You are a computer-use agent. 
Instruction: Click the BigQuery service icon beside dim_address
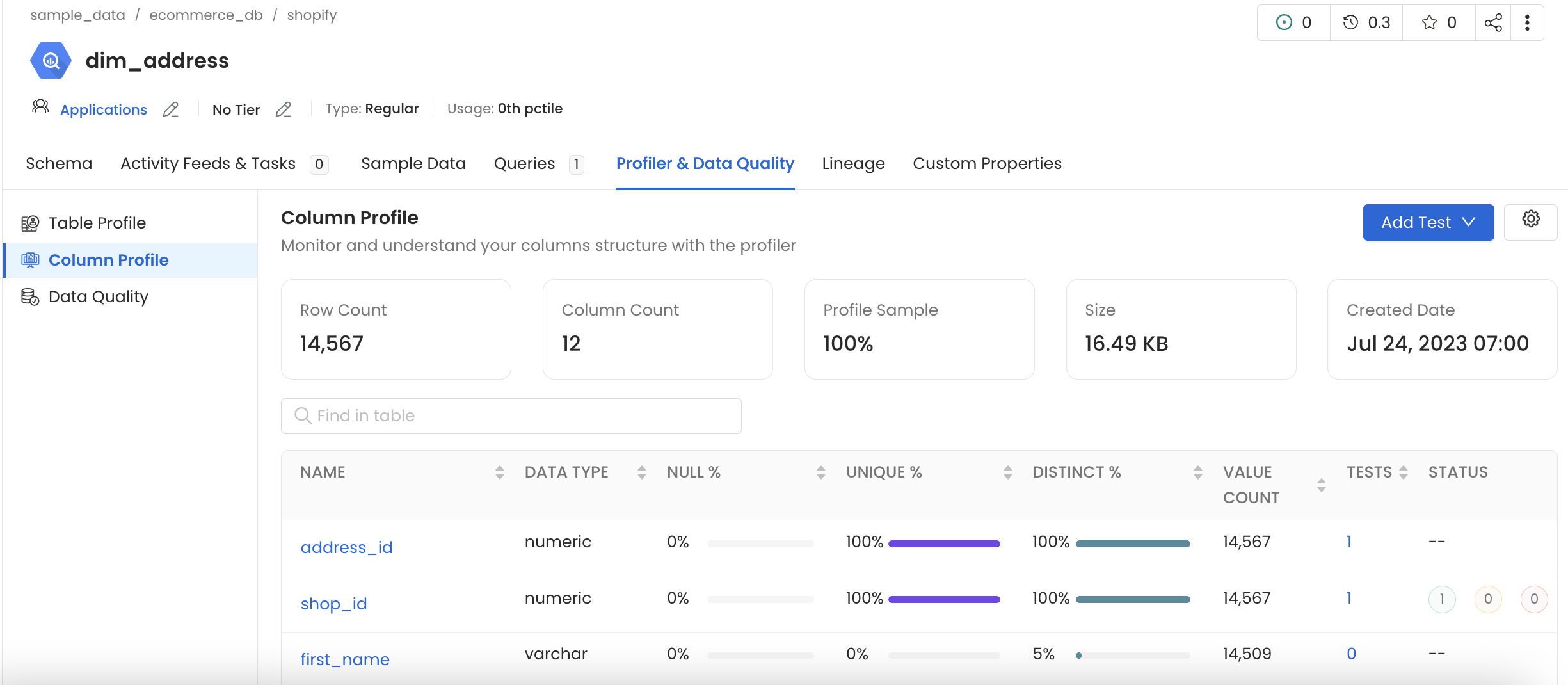point(51,61)
